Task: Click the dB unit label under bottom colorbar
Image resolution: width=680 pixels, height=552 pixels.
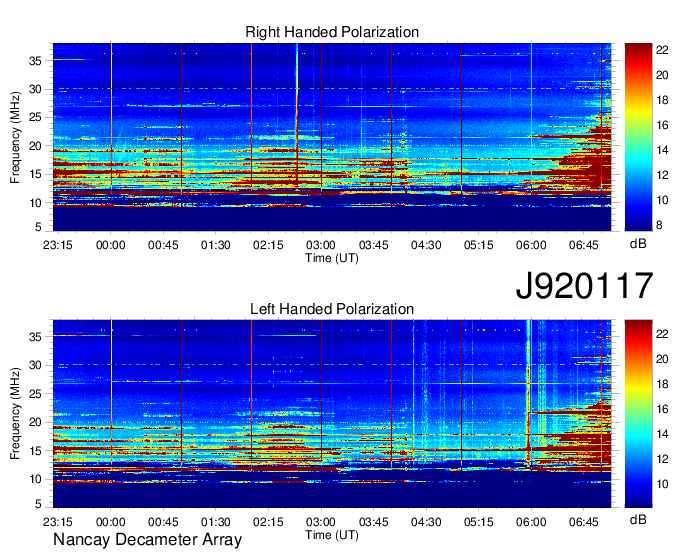Action: coord(638,519)
